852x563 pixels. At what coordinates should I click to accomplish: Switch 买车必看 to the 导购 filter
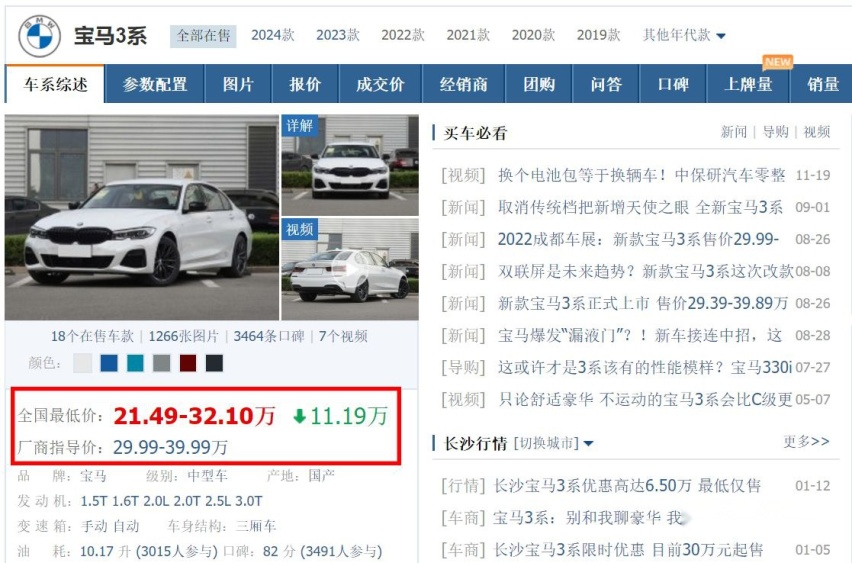coord(775,132)
